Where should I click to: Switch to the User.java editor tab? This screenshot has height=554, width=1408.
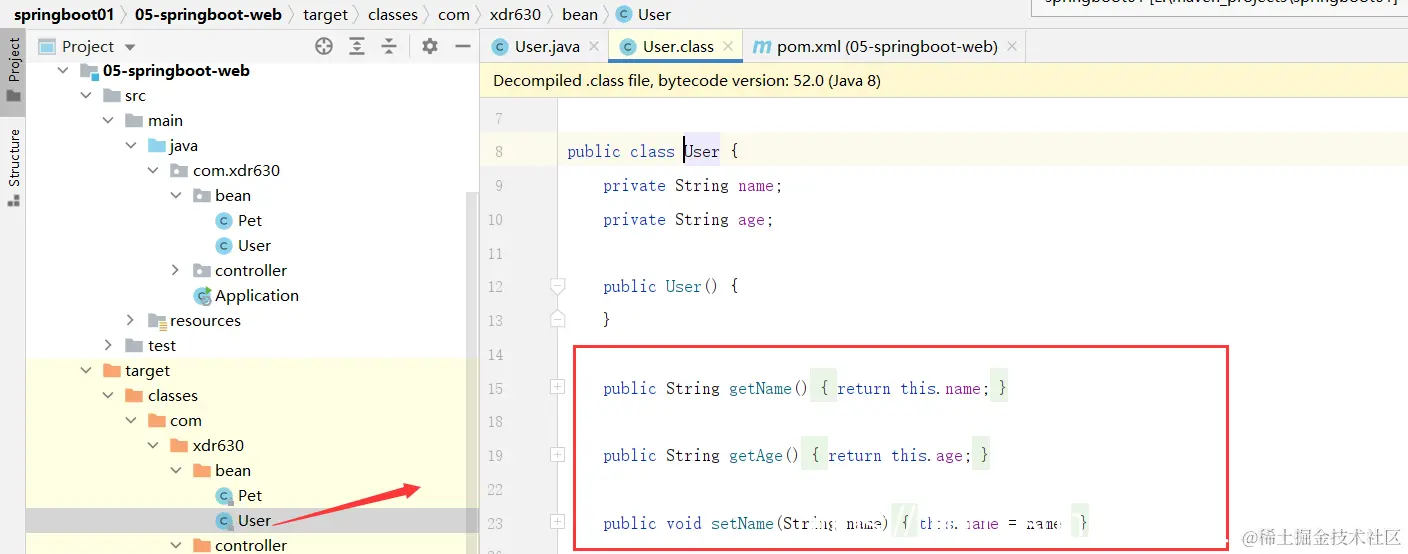(547, 46)
